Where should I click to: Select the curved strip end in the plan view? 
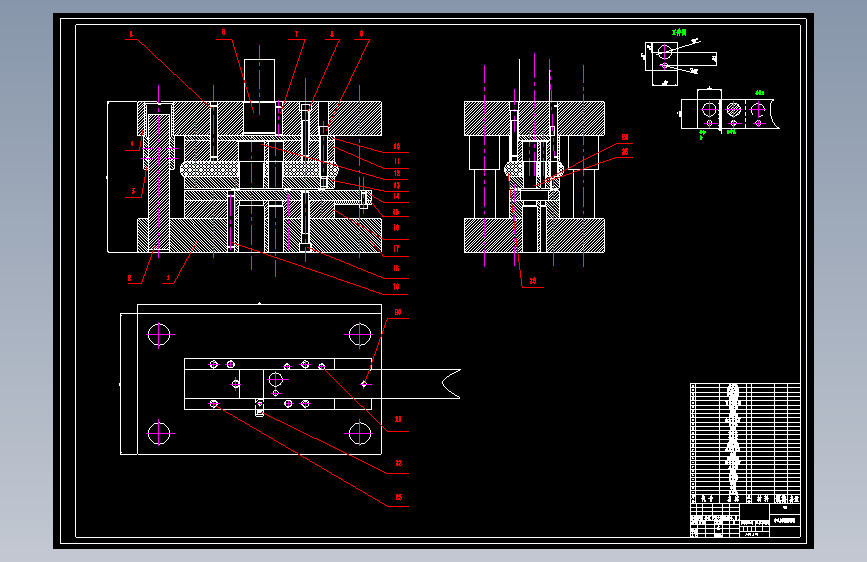pyautogui.click(x=451, y=384)
